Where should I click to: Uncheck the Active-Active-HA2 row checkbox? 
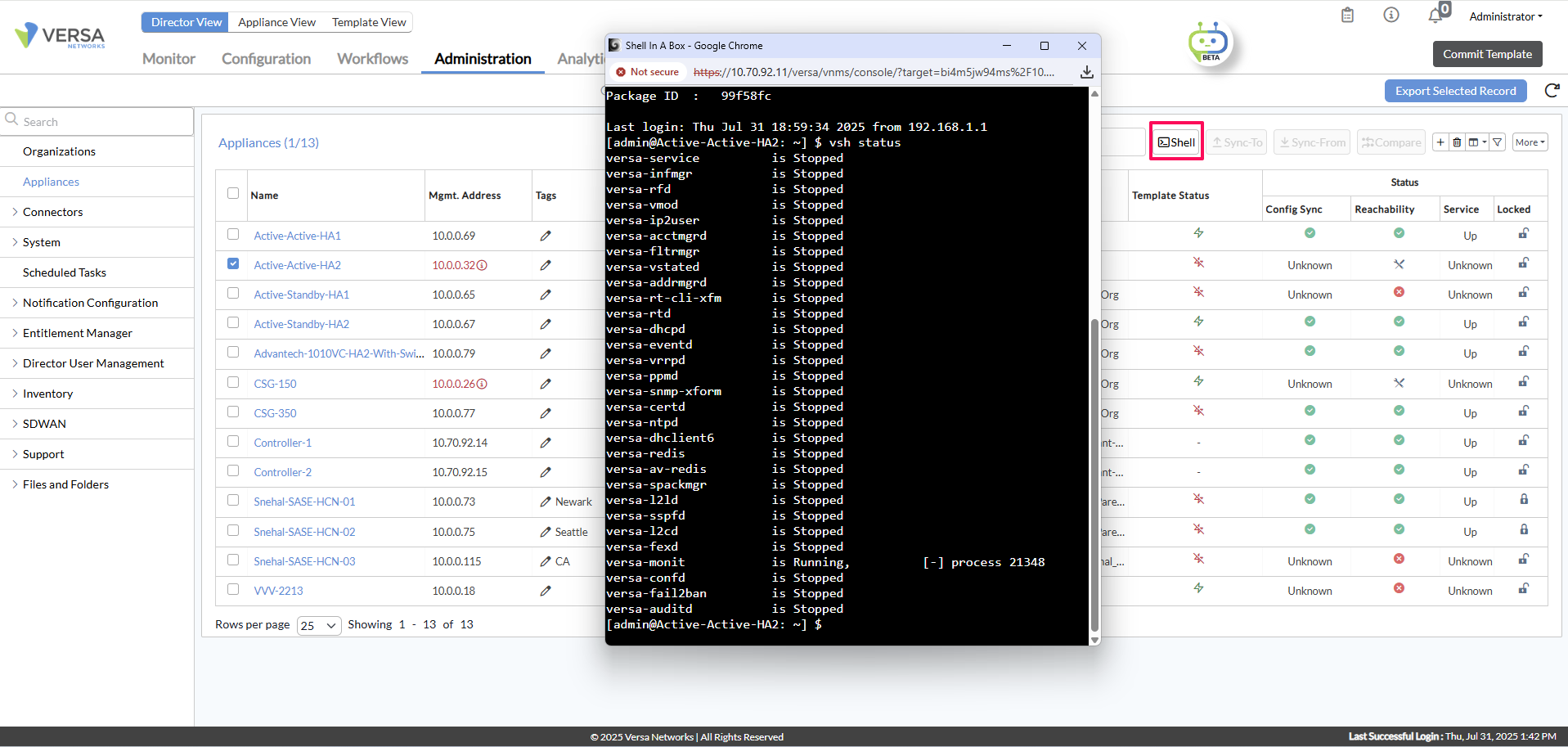tap(233, 263)
